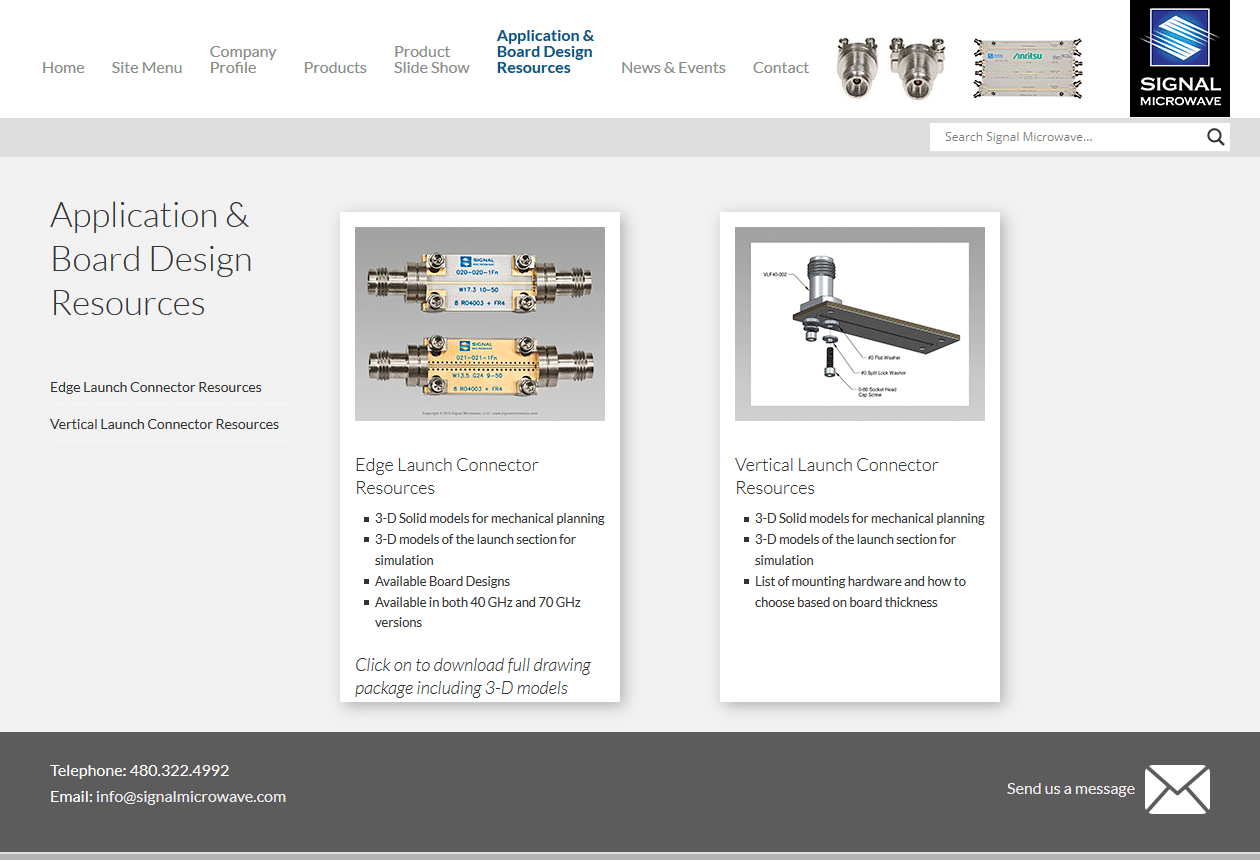1260x860 pixels.
Task: Open the Products menu
Action: pyautogui.click(x=335, y=68)
